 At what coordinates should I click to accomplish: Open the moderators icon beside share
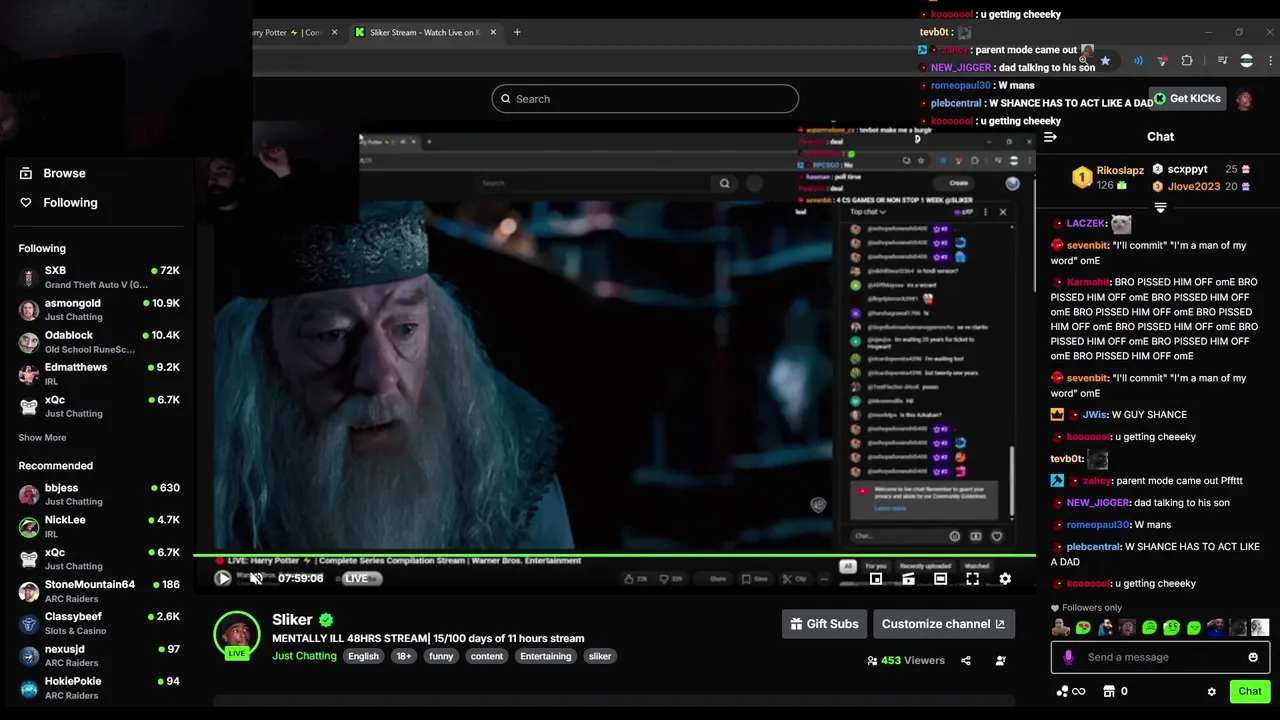[x=1001, y=660]
